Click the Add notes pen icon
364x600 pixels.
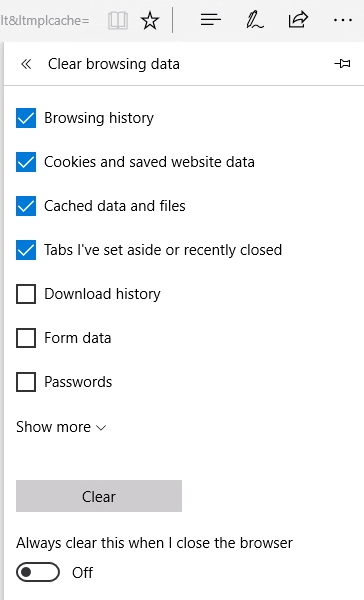[255, 20]
